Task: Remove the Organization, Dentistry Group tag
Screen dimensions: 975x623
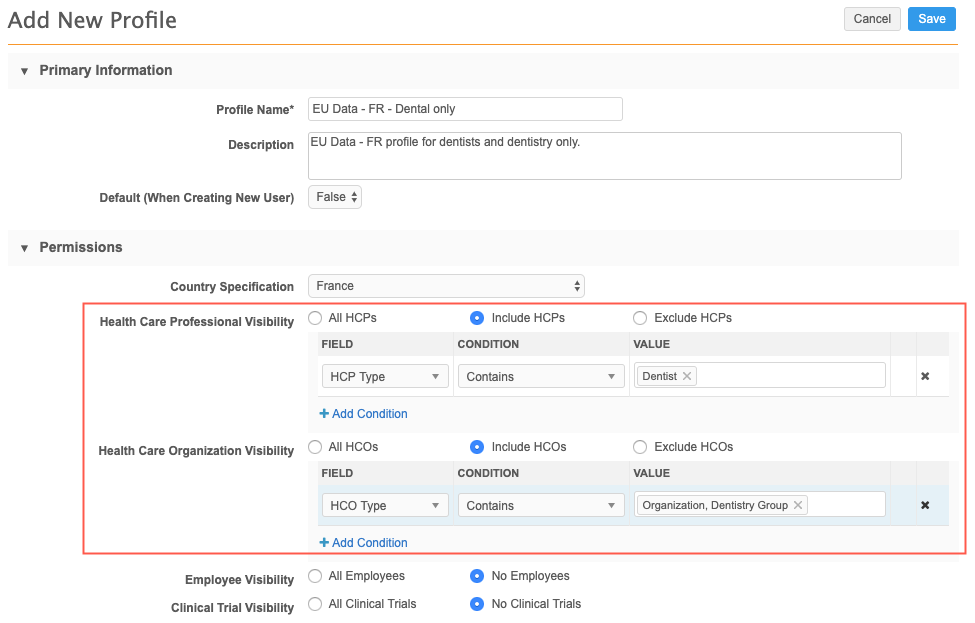Action: point(797,506)
